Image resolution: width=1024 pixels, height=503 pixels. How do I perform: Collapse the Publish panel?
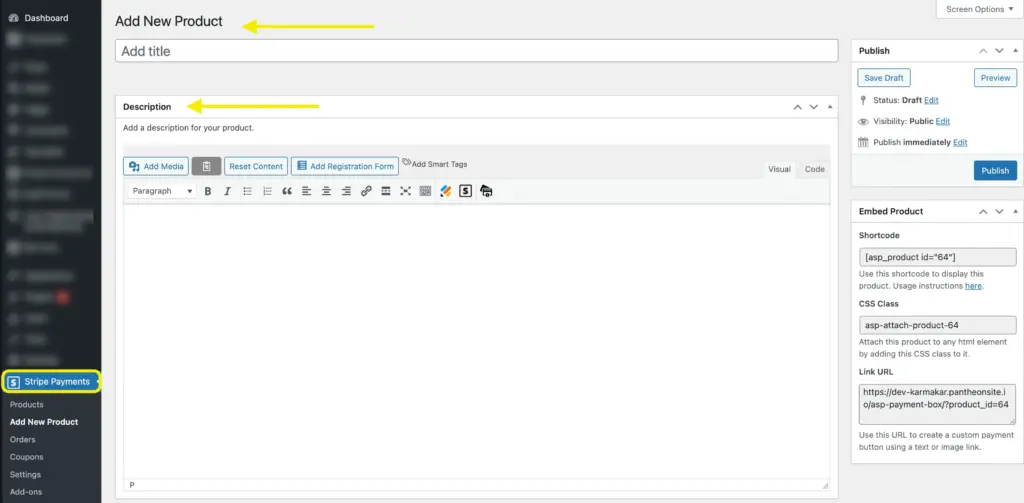click(x=1015, y=50)
